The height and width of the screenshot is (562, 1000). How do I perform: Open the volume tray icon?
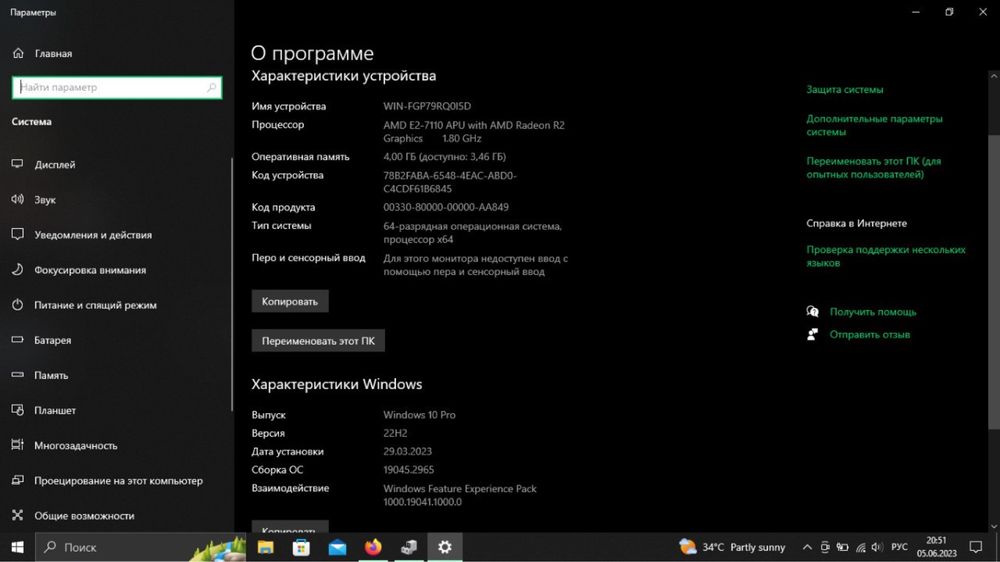[x=878, y=547]
